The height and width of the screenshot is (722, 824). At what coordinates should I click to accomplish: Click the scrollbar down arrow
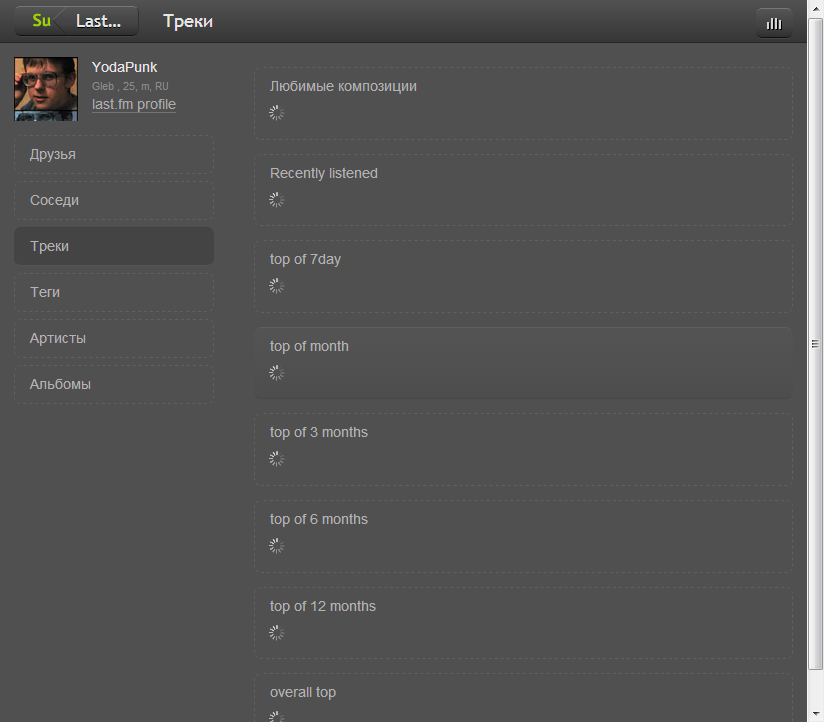pos(816,714)
